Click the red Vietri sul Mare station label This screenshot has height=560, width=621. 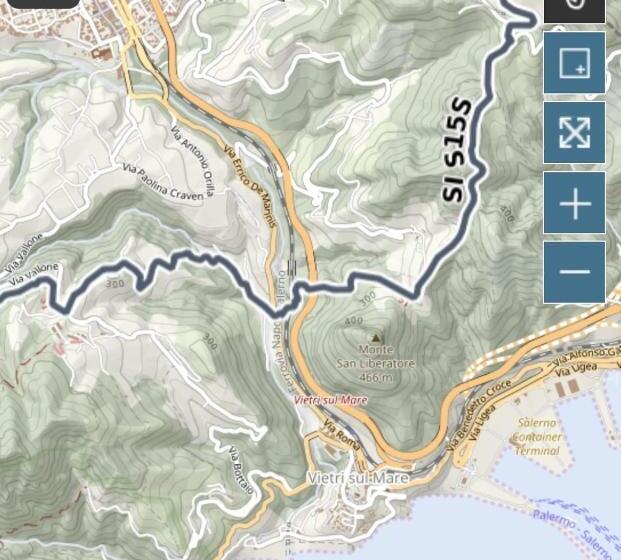[330, 400]
